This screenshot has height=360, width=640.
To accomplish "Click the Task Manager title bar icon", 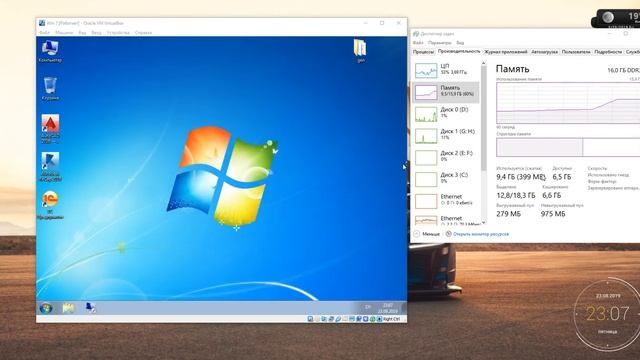I will (416, 33).
